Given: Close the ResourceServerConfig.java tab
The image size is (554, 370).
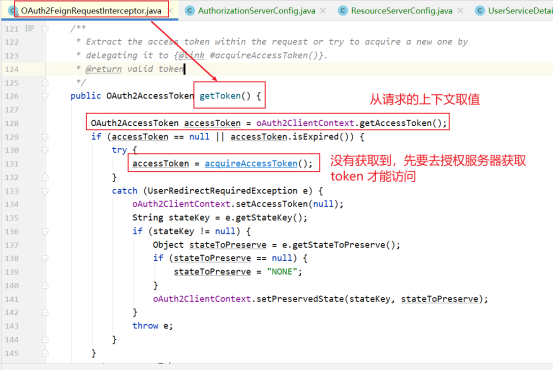Looking at the screenshot, I should click(460, 11).
